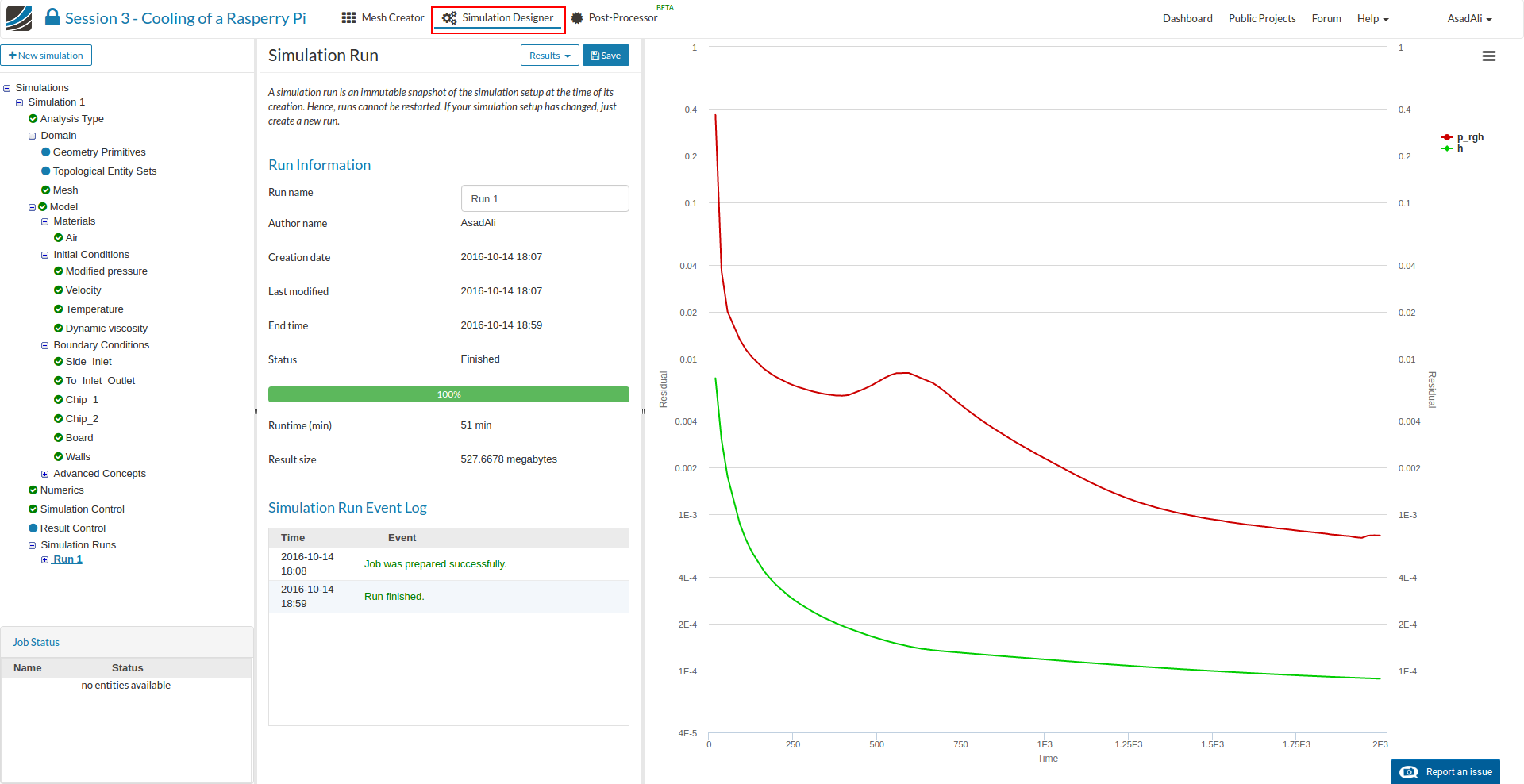Click the '527.6678 megabytes' result size

(509, 459)
